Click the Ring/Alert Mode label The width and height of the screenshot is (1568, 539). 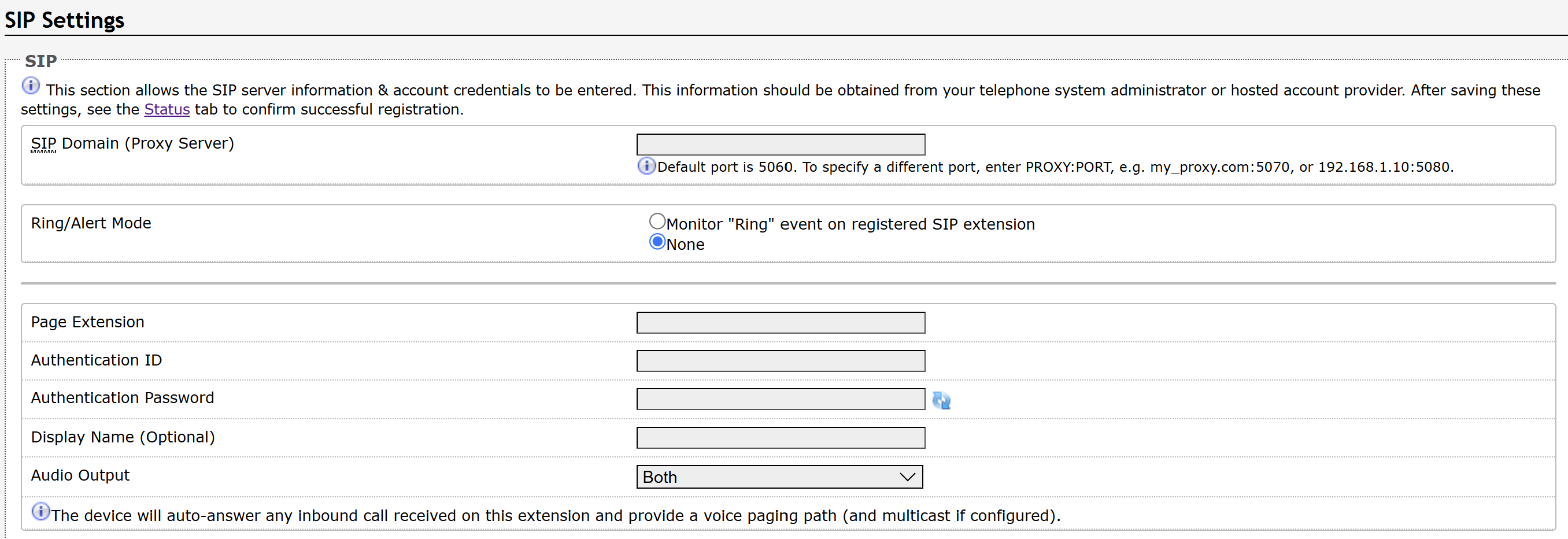(91, 223)
